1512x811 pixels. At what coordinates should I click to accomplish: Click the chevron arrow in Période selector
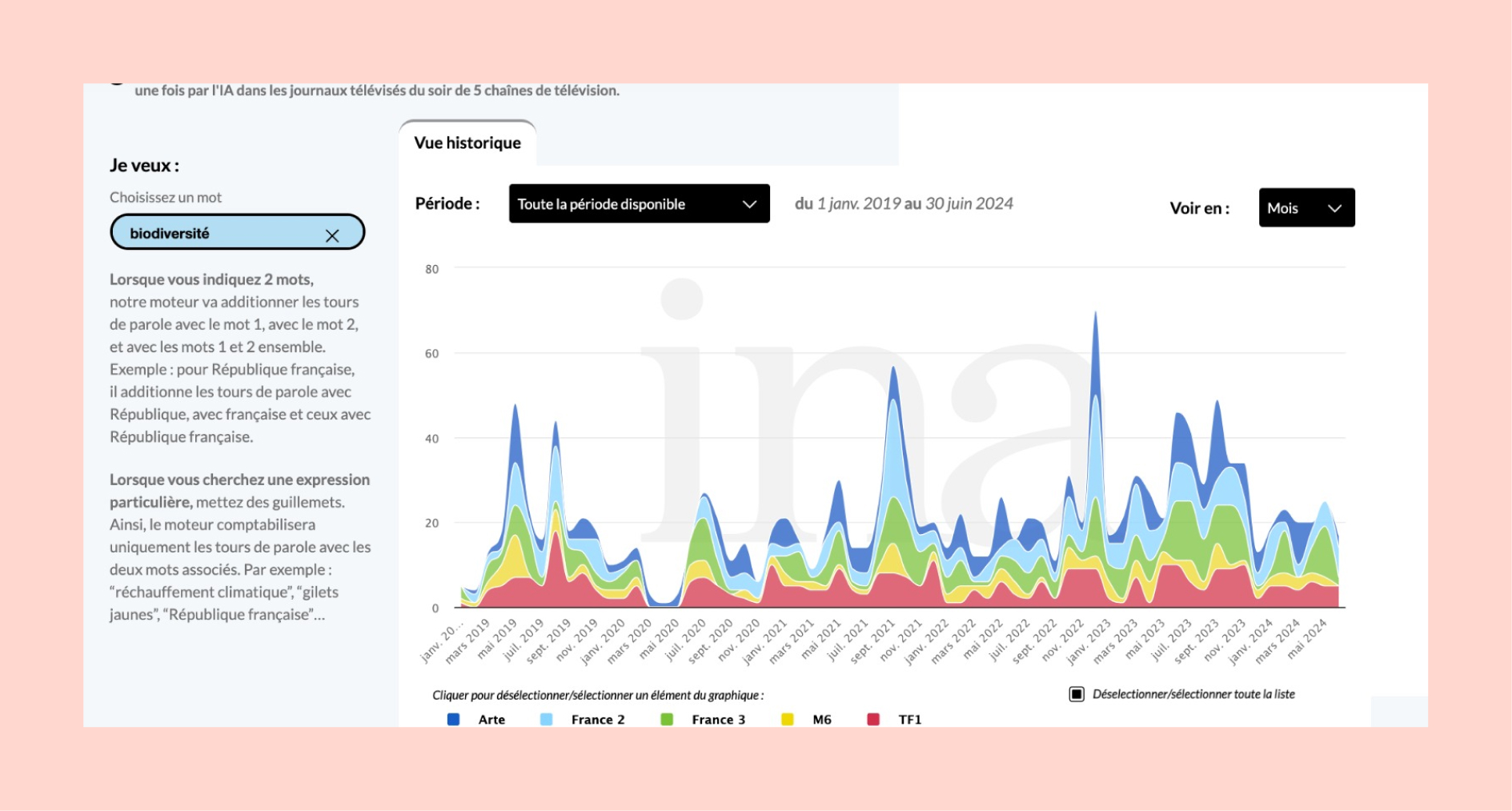click(x=749, y=204)
